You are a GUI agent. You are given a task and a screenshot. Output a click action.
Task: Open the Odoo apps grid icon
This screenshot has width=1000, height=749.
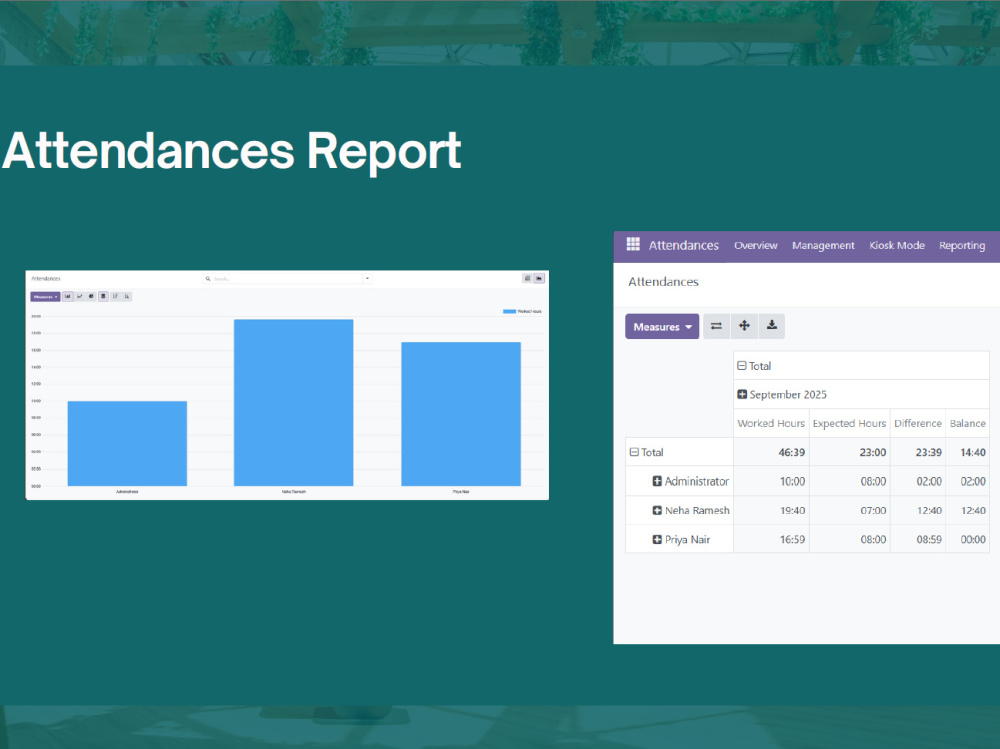pyautogui.click(x=633, y=244)
